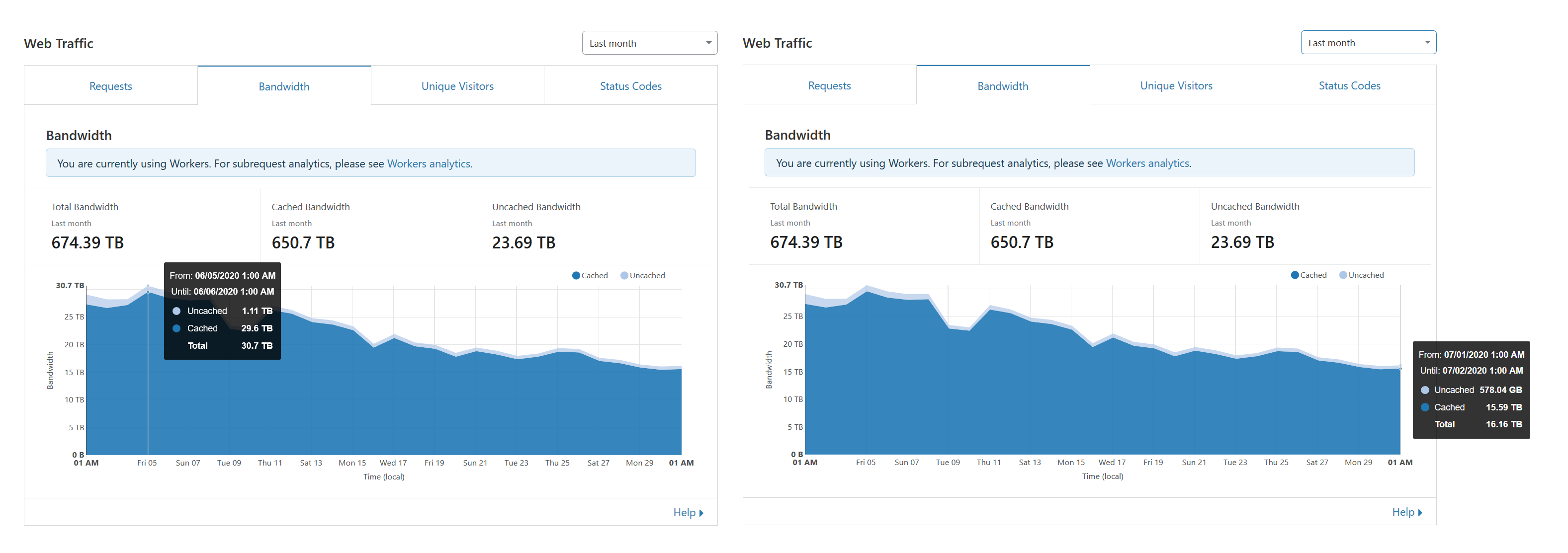
Task: Open the right Last month dropdown
Action: (1368, 43)
